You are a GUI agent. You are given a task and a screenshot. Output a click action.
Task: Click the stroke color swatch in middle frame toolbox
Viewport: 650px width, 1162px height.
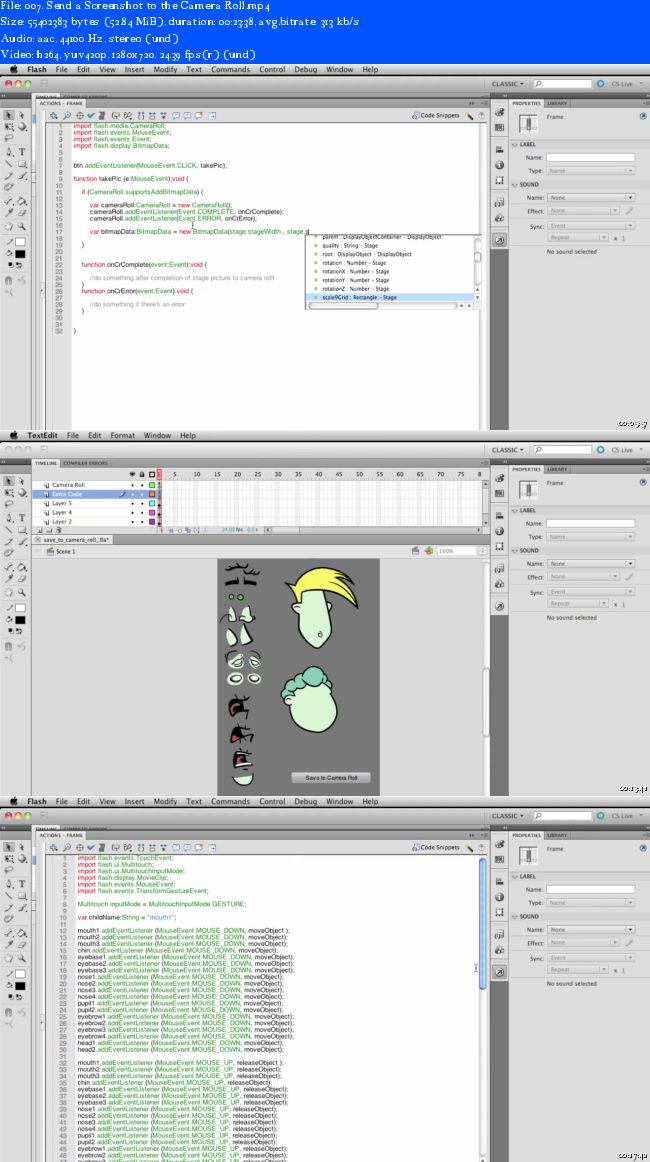pos(20,608)
